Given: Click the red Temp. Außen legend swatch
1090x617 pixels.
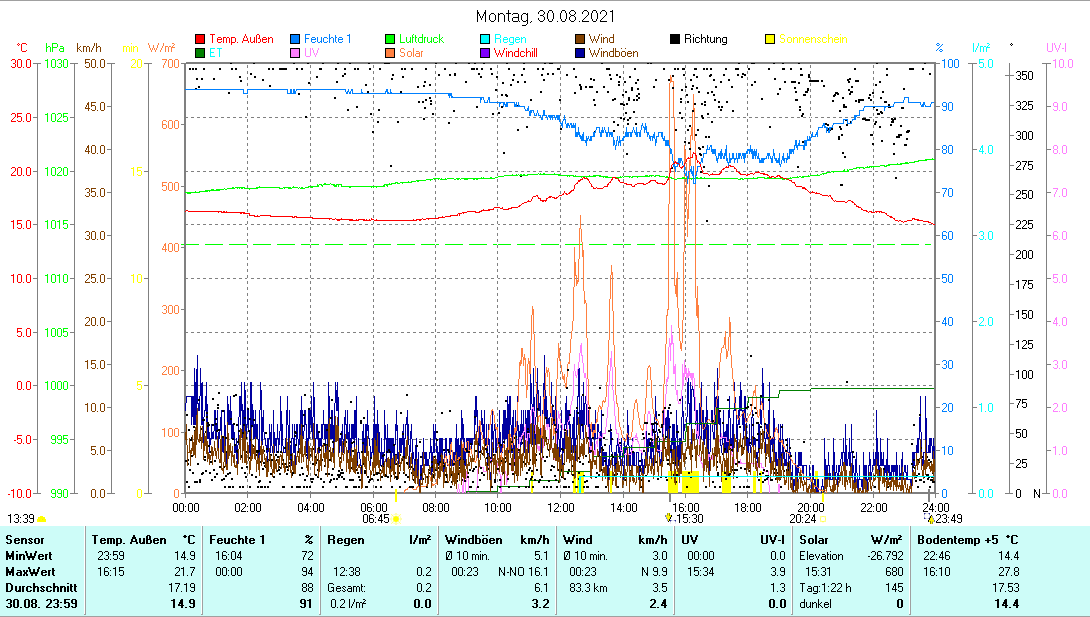Looking at the screenshot, I should point(200,39).
